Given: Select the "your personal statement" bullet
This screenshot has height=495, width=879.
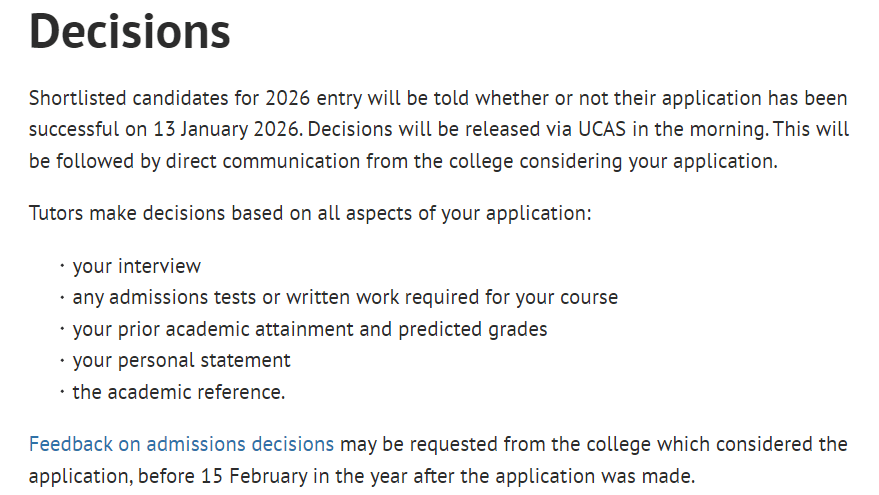Looking at the screenshot, I should 181,359.
